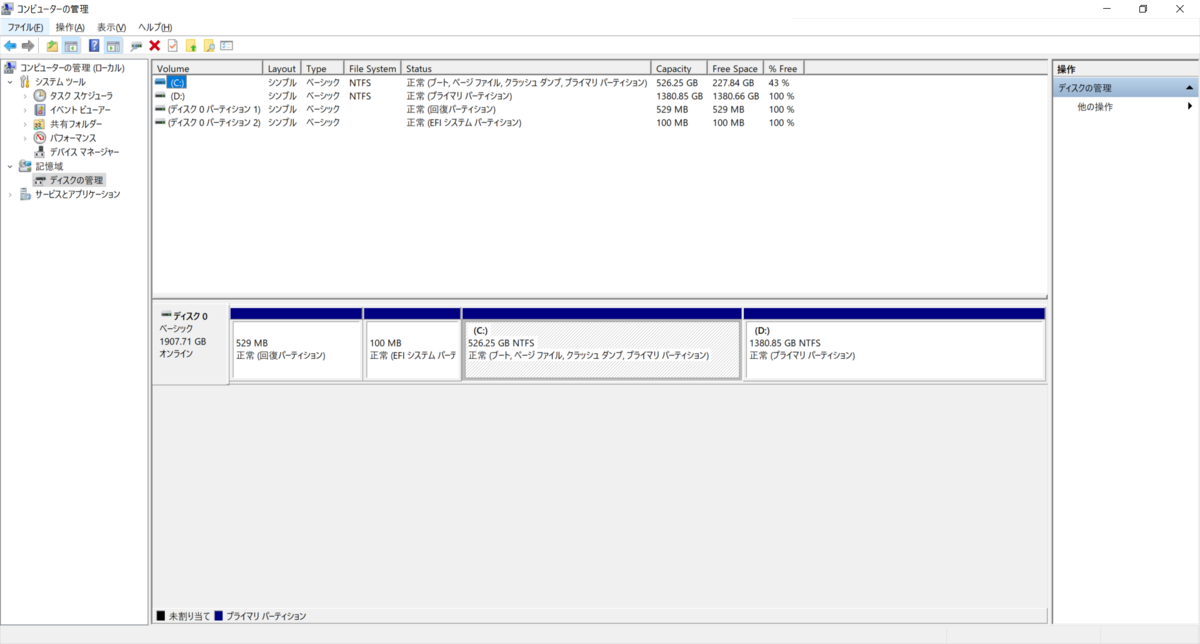Sort by the File System column header

(x=372, y=68)
